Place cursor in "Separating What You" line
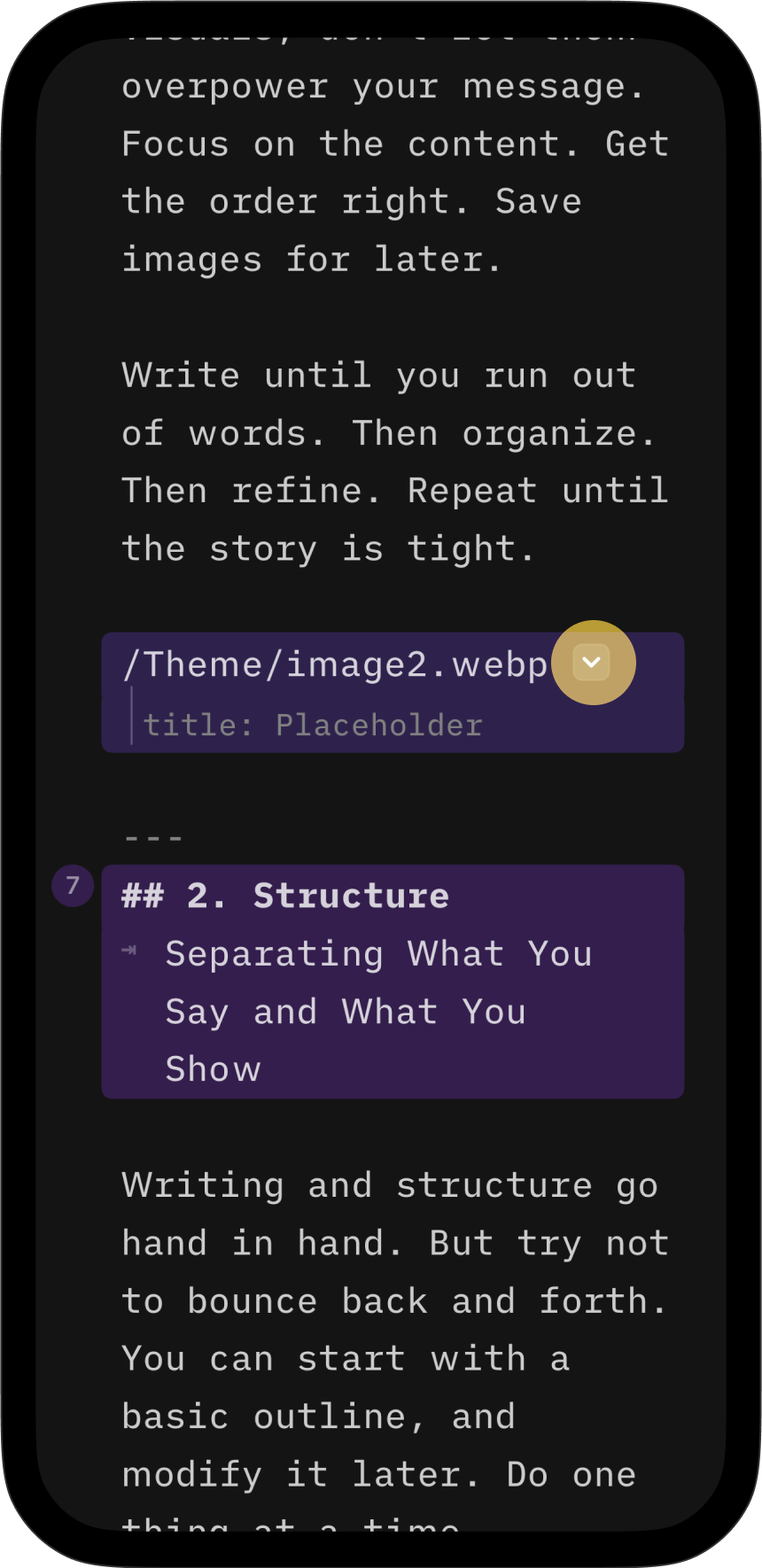The image size is (762, 1568). pyautogui.click(x=378, y=954)
